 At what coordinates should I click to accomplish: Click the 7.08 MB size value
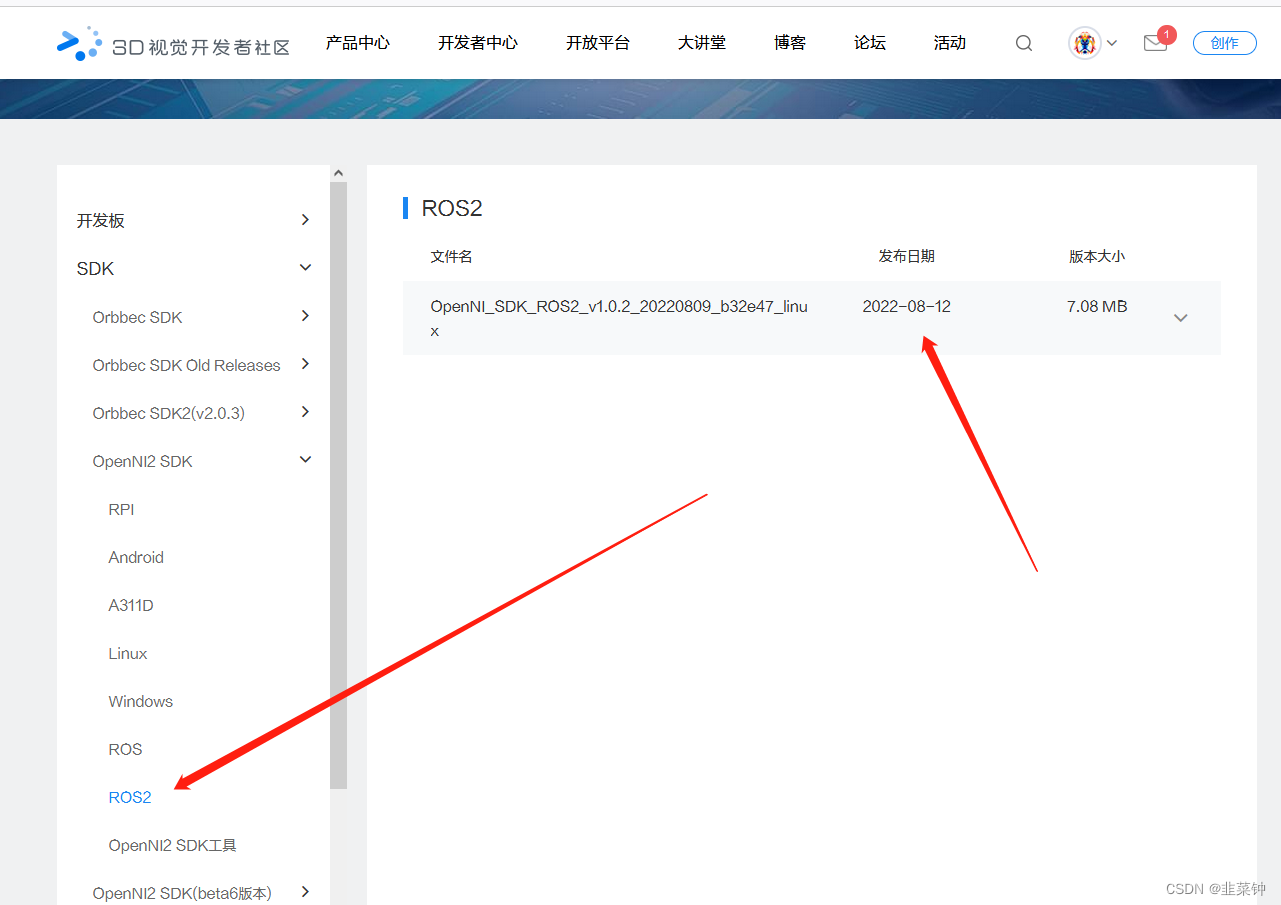point(1097,306)
